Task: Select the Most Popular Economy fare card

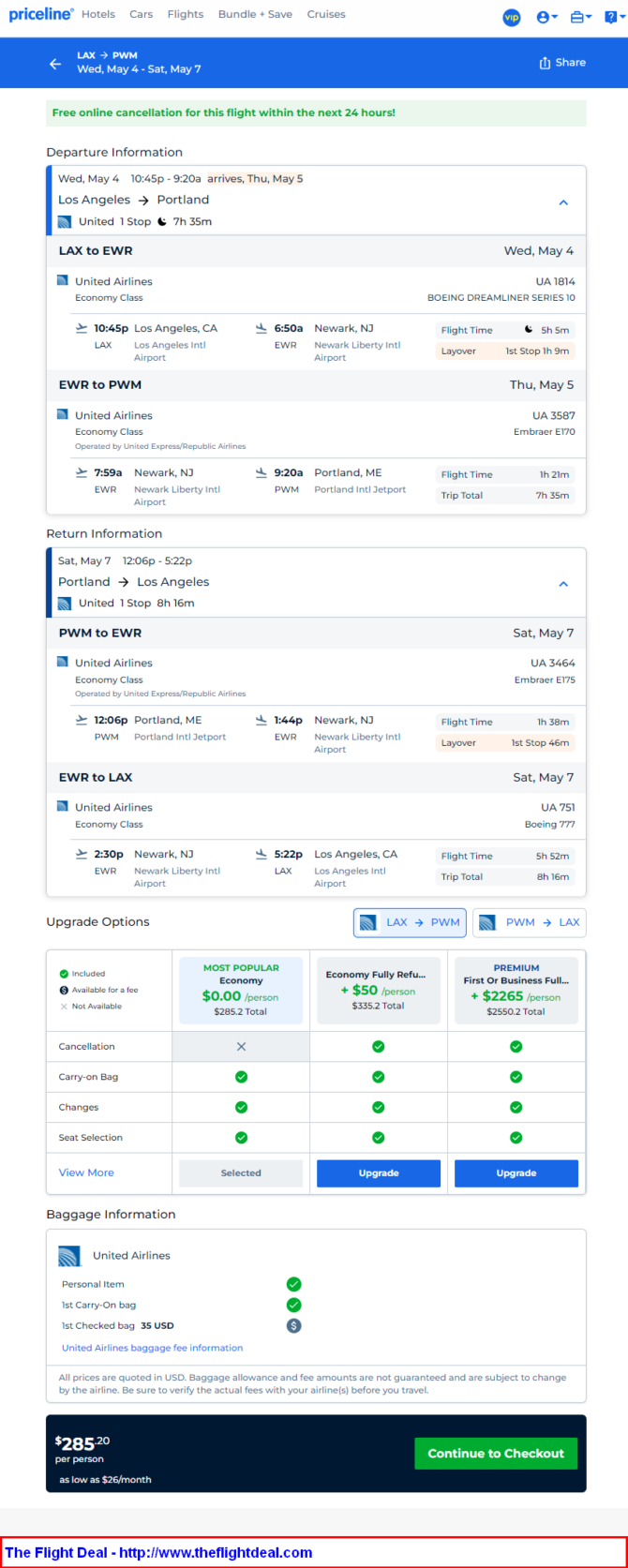Action: click(241, 991)
